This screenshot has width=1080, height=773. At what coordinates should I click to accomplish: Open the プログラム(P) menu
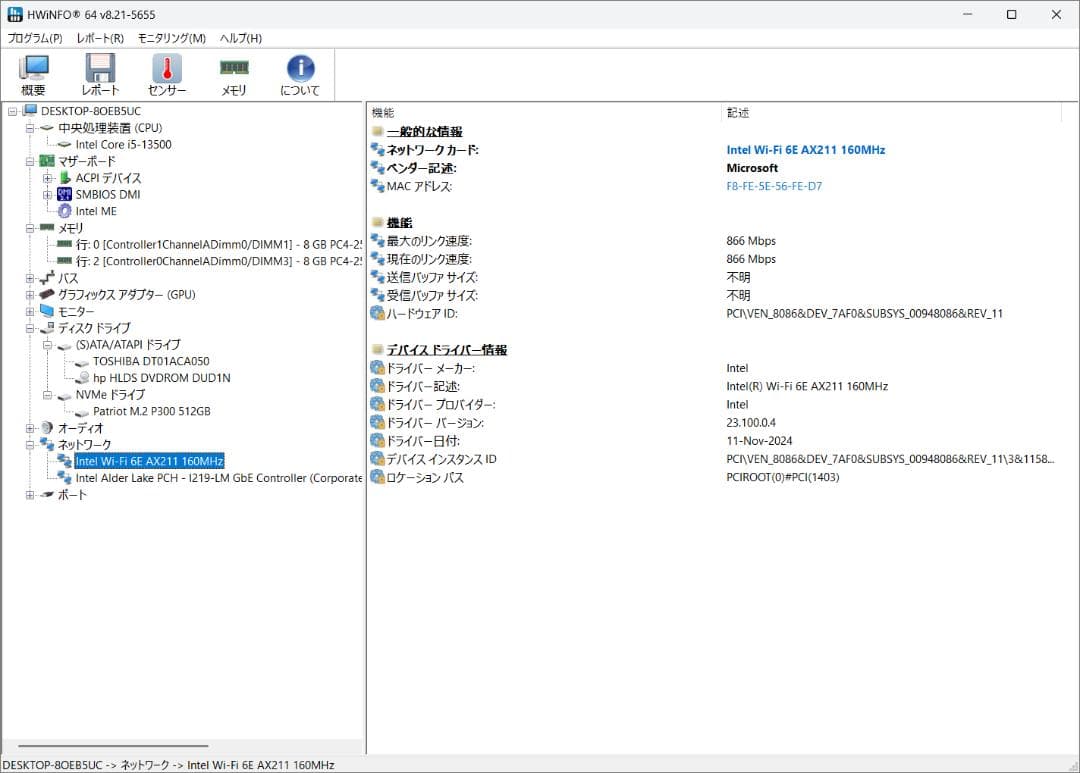point(35,38)
